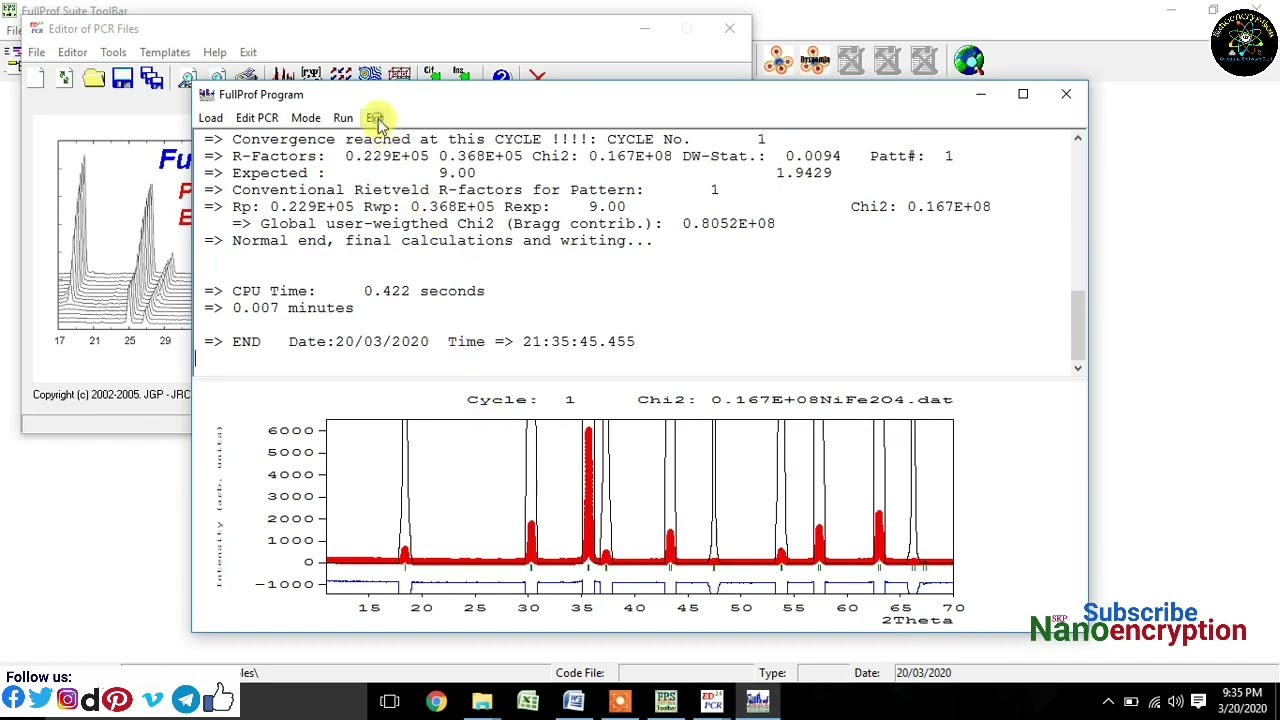Click the crossed red arrows icon in editor toolbar

coord(341,75)
